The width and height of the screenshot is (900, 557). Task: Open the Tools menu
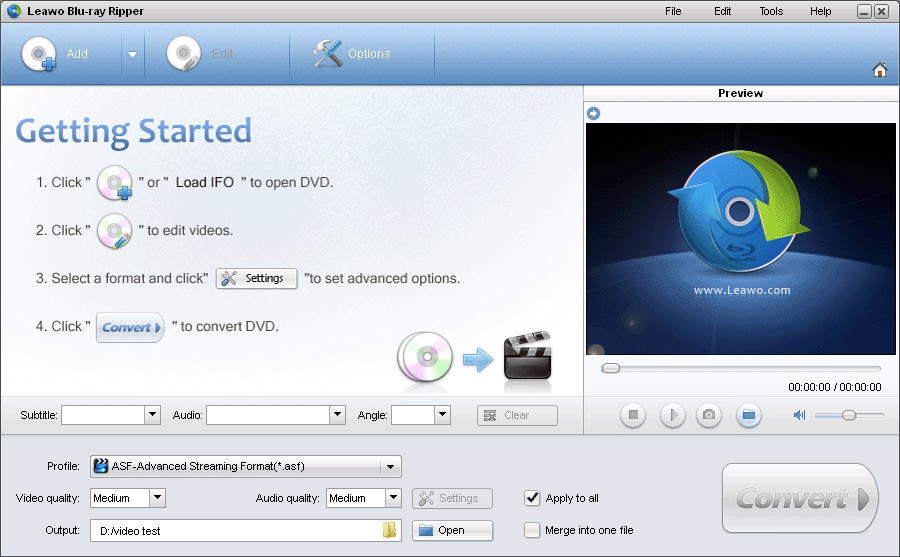point(771,11)
